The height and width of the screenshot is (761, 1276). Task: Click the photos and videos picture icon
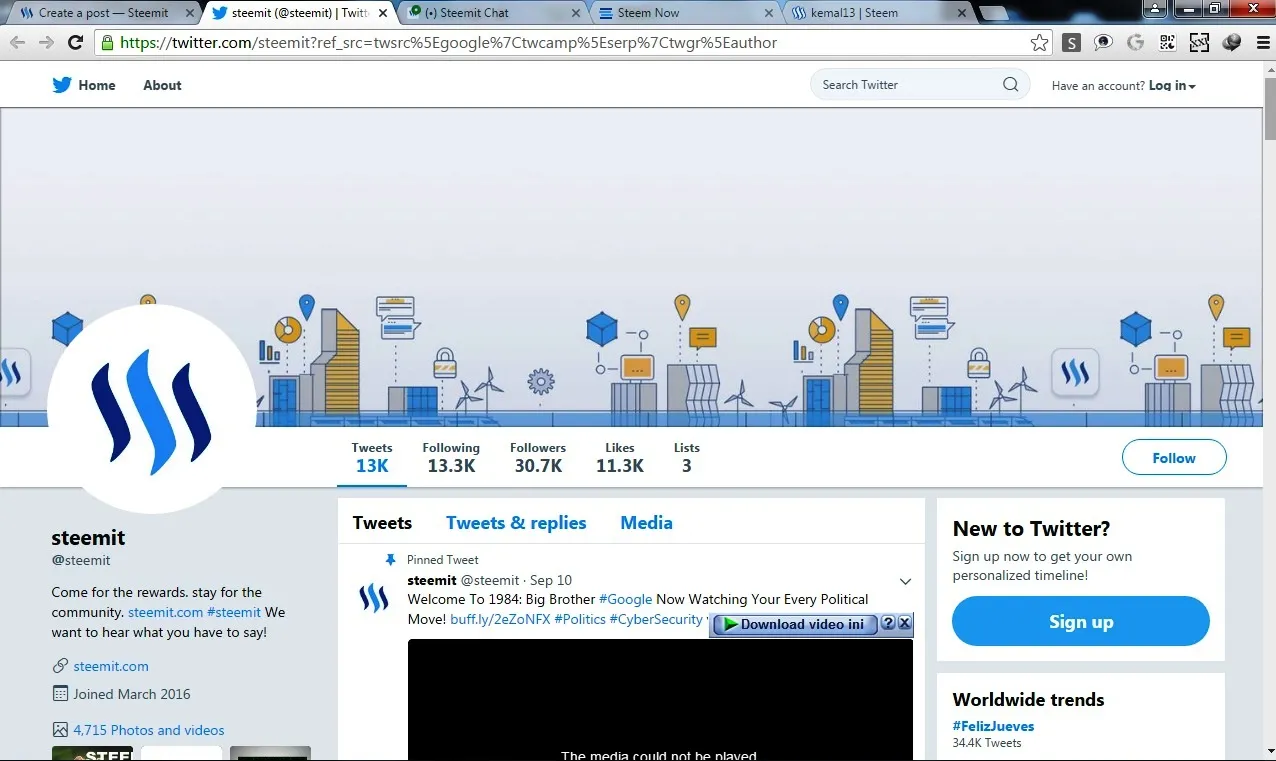click(60, 730)
